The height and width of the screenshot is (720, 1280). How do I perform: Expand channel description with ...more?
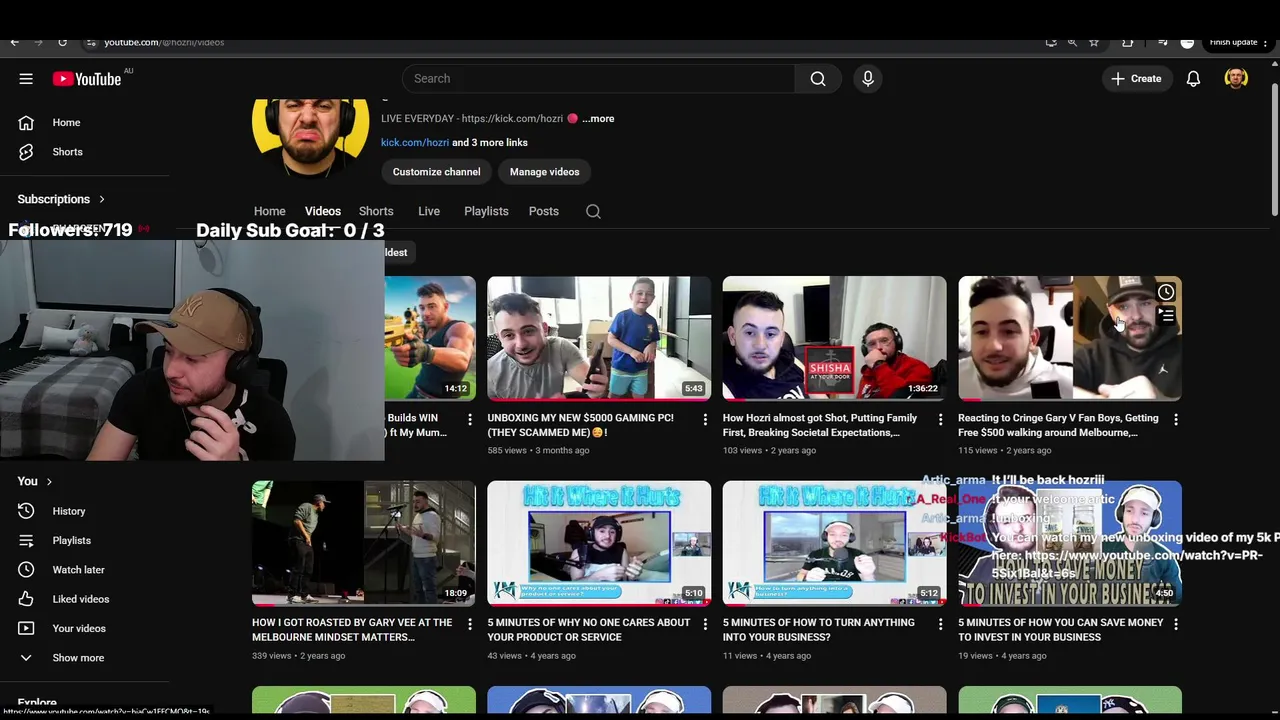pos(598,118)
